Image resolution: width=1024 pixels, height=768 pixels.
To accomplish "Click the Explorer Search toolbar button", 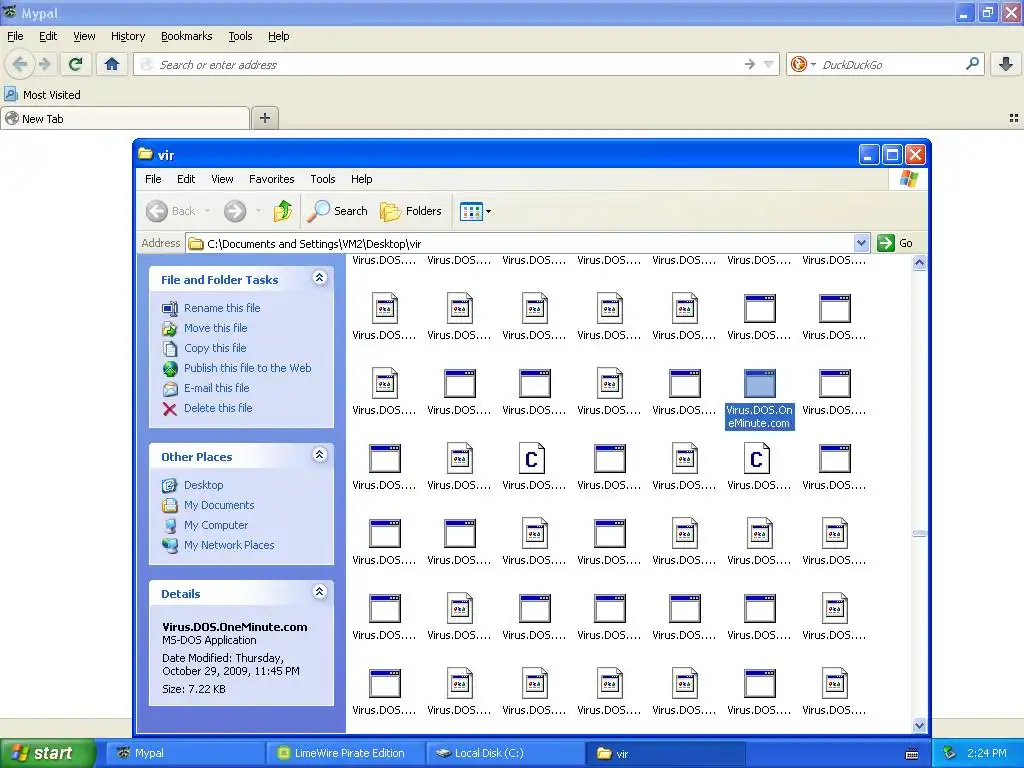I will pos(338,211).
